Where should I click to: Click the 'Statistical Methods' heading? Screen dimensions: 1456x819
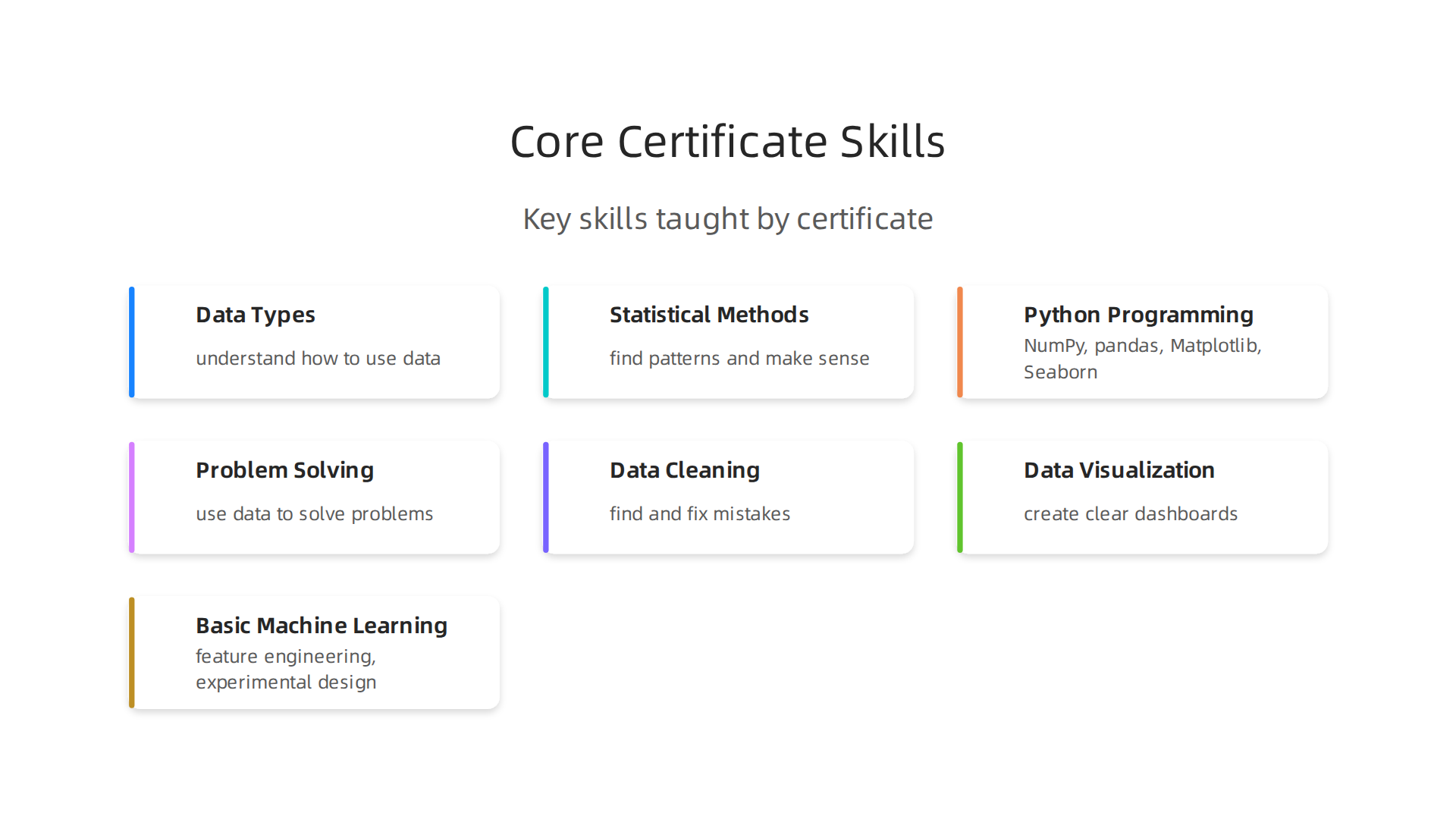[709, 315]
